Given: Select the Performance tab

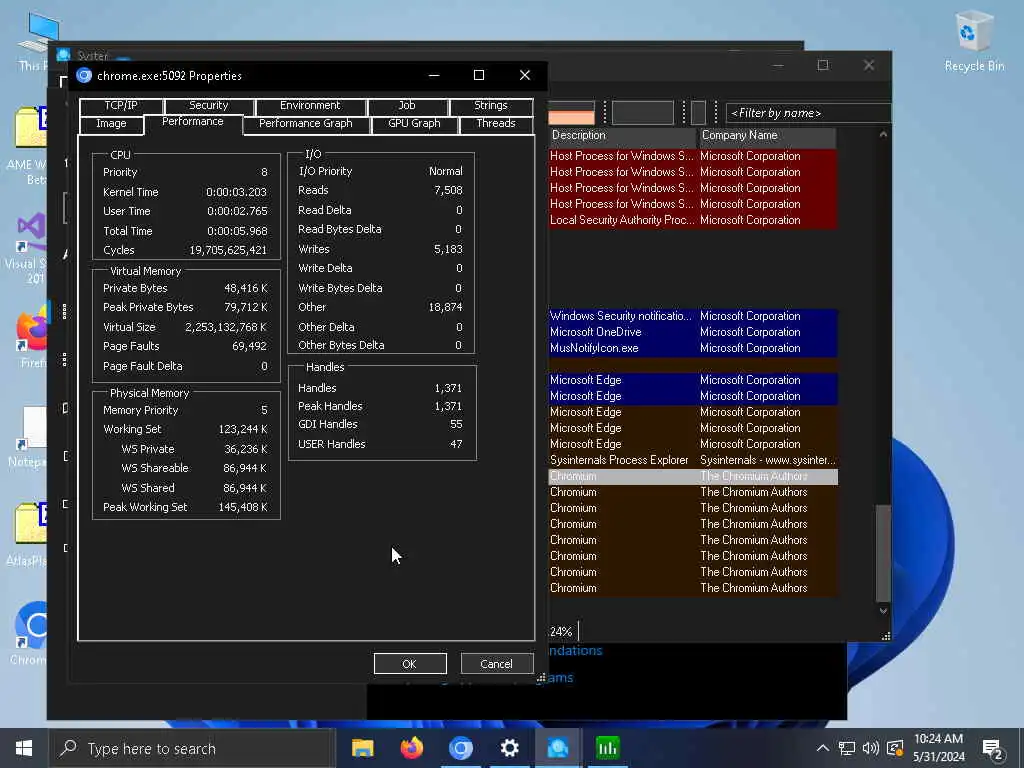Looking at the screenshot, I should pos(193,122).
